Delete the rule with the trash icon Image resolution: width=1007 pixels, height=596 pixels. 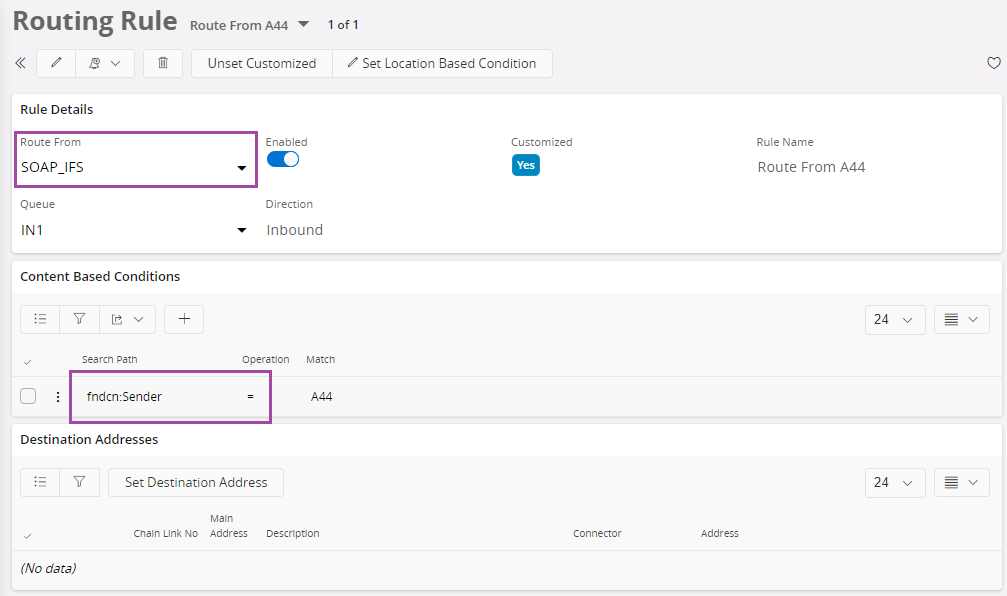pos(163,63)
